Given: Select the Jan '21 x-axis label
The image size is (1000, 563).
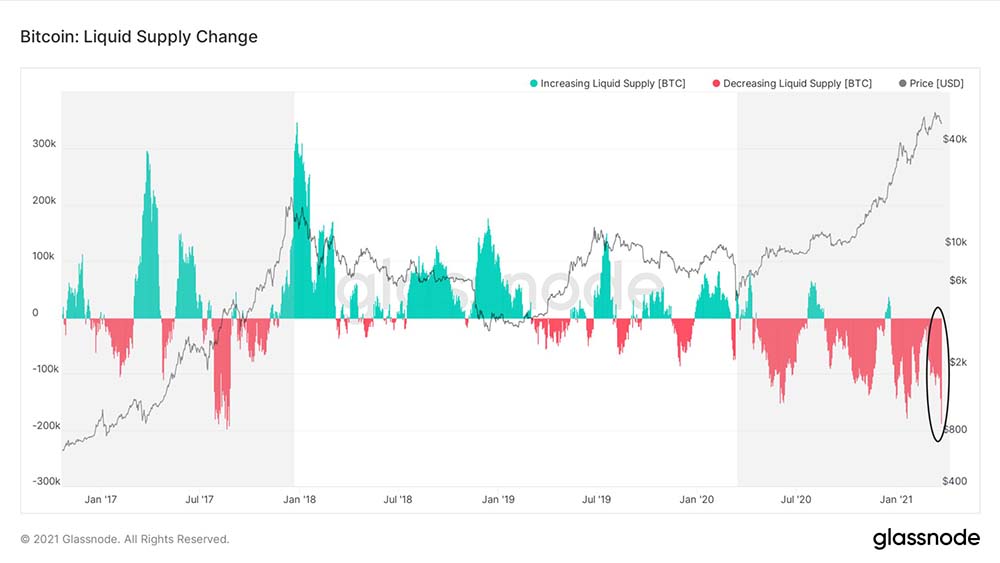Looking at the screenshot, I should [x=896, y=499].
